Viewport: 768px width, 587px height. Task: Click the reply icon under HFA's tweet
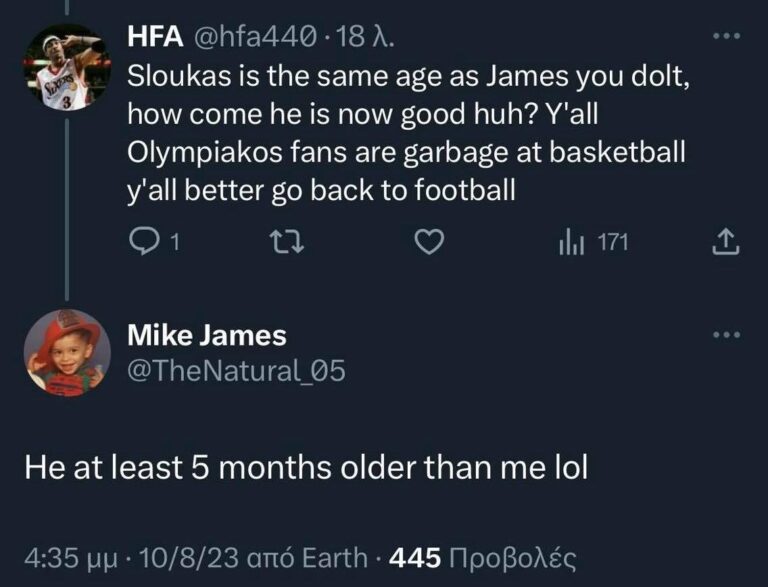click(148, 241)
